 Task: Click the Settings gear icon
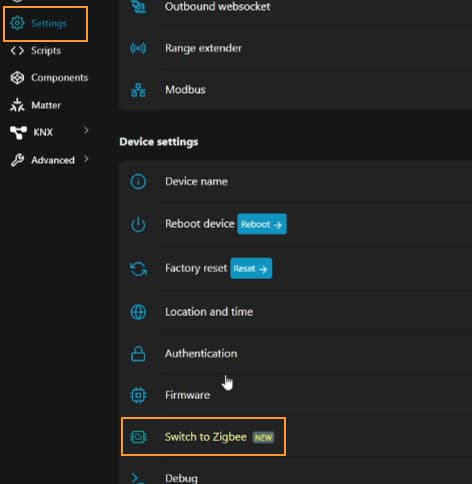tap(17, 23)
